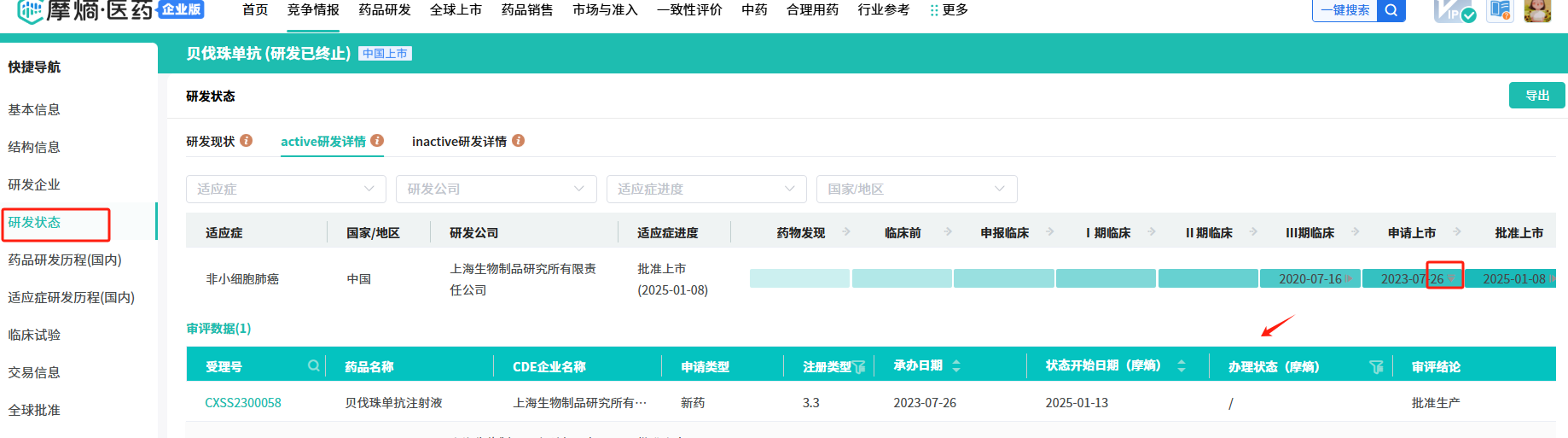Open 药品研发 in top navigation
Image resolution: width=1568 pixels, height=438 pixels.
385,10
